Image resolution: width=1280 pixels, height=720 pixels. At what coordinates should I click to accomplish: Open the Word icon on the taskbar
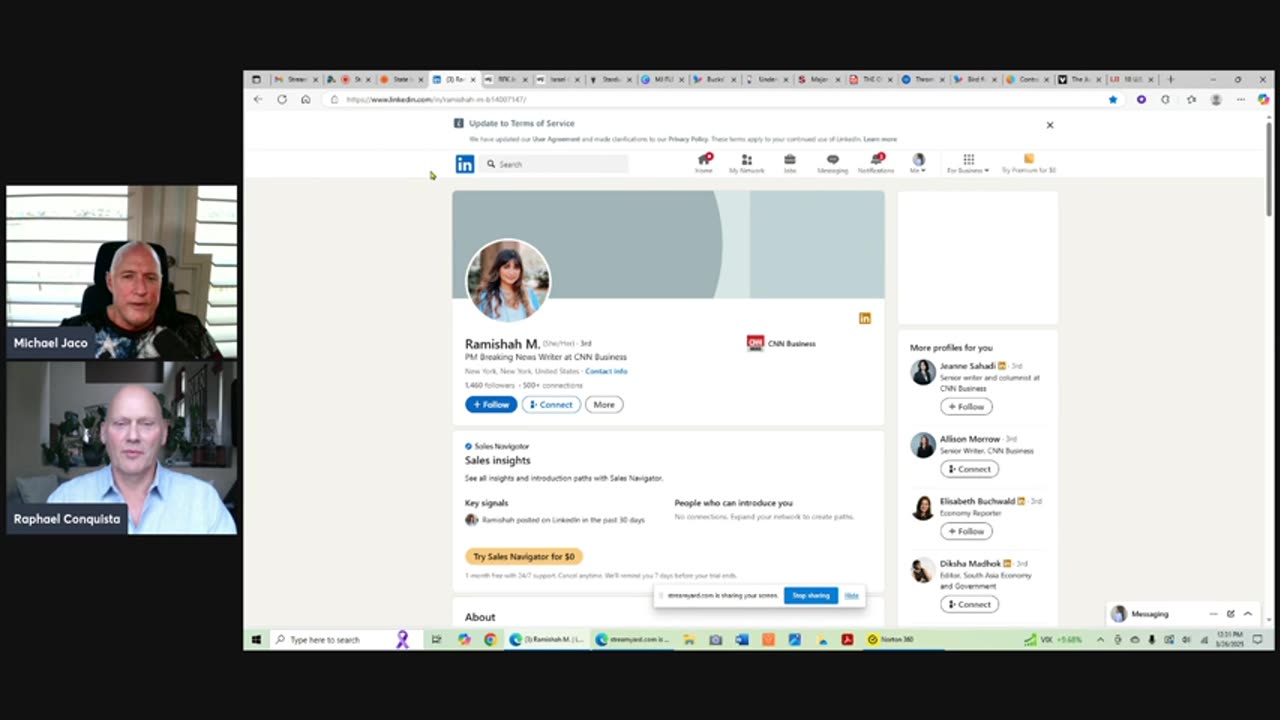742,639
